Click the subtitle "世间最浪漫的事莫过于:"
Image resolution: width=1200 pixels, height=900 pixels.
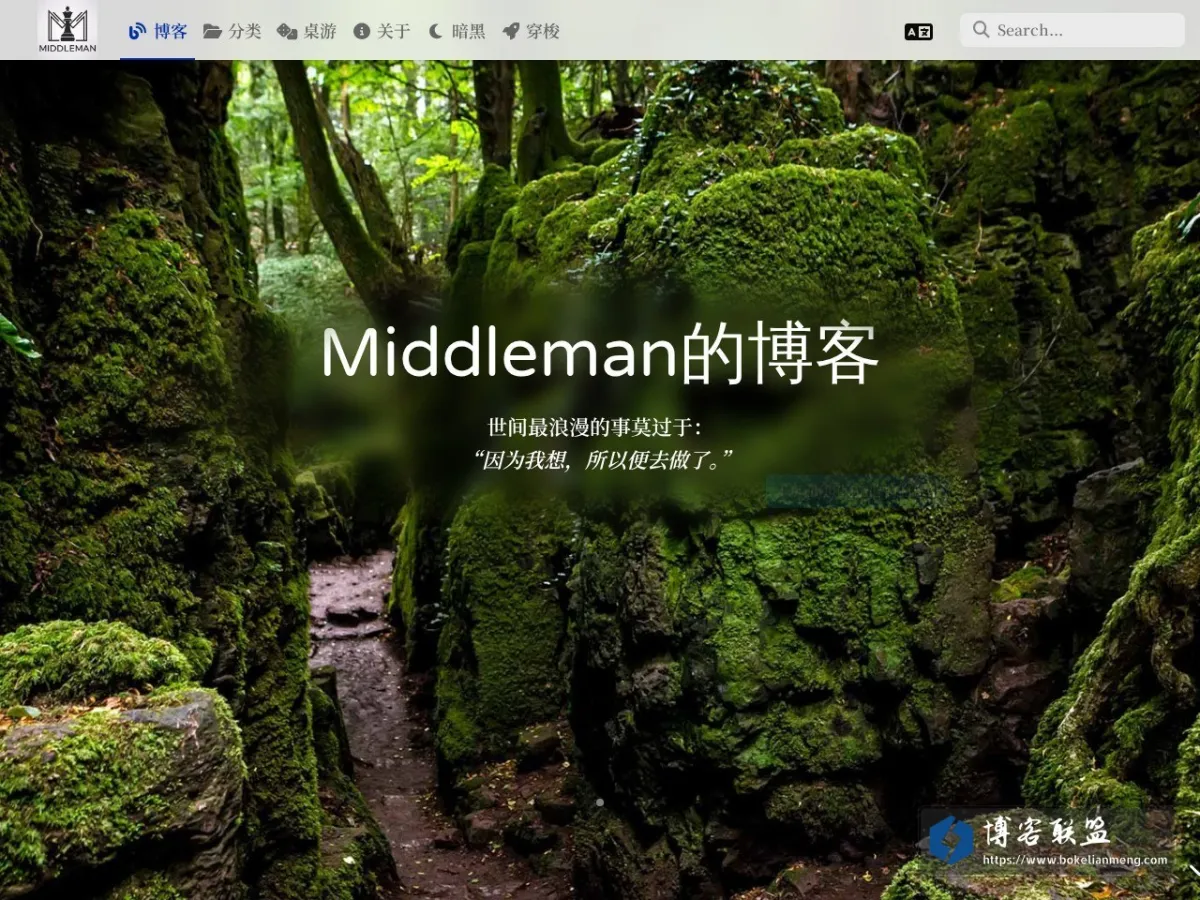[x=596, y=428]
